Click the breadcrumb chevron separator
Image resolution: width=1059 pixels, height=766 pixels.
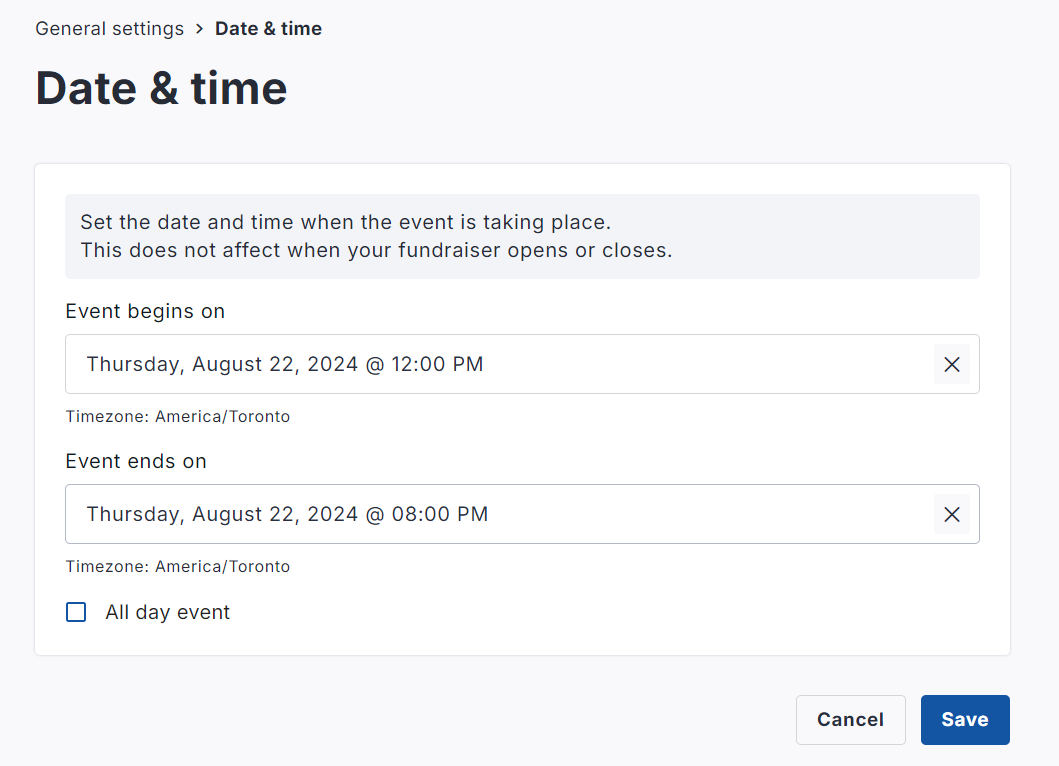[x=200, y=28]
